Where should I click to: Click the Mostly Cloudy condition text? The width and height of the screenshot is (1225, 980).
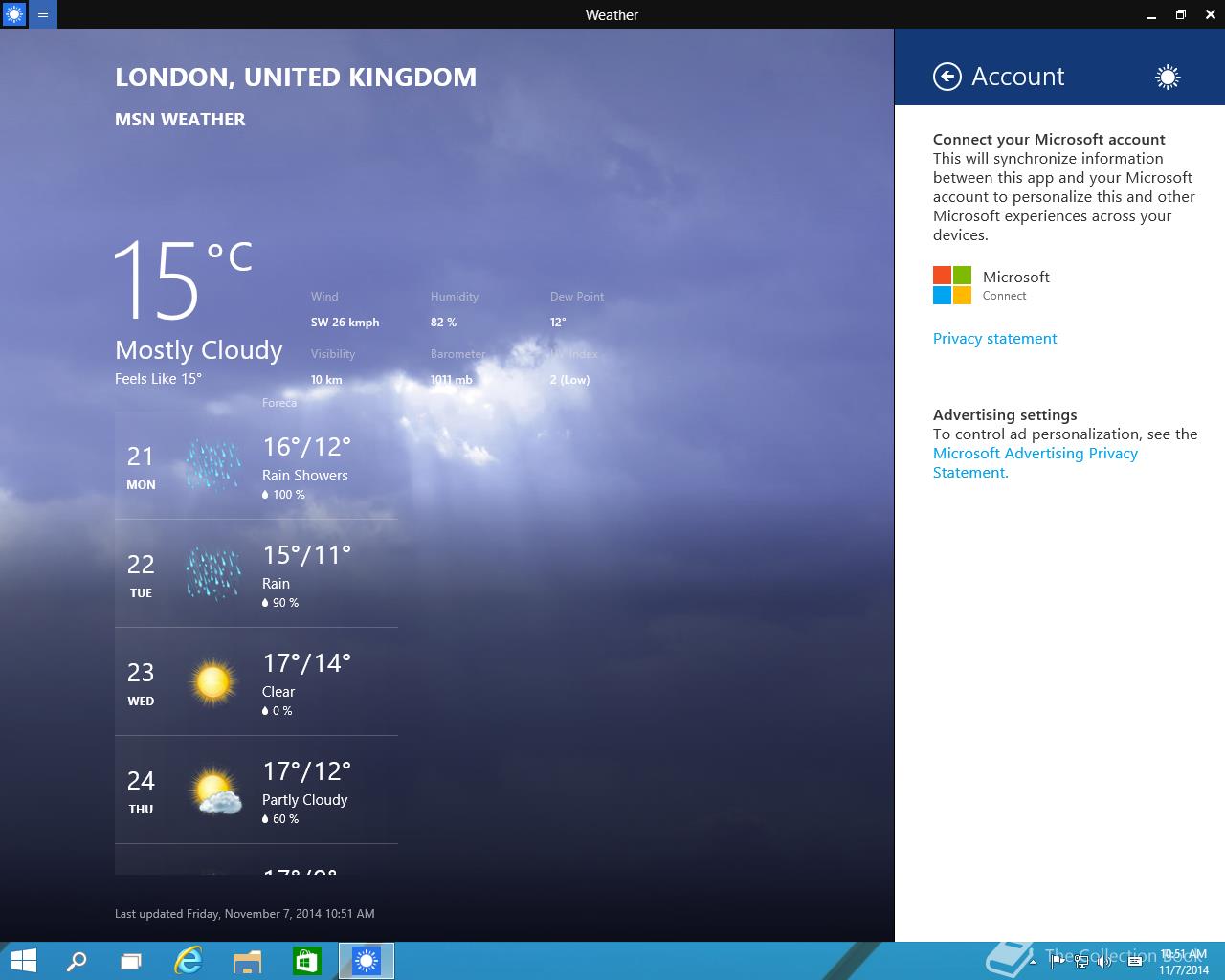199,350
